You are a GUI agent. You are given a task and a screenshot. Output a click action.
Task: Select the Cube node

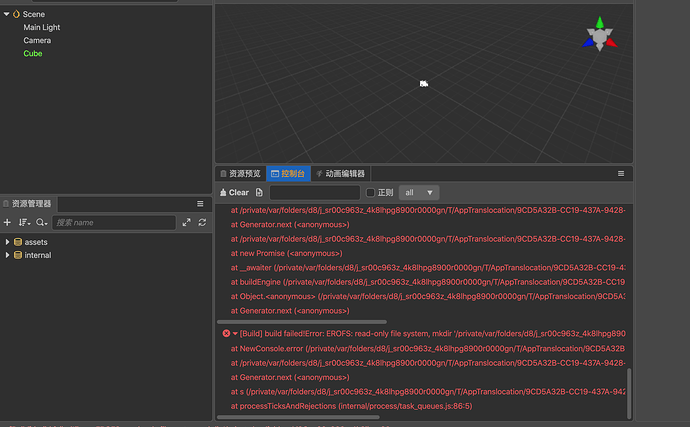click(33, 53)
